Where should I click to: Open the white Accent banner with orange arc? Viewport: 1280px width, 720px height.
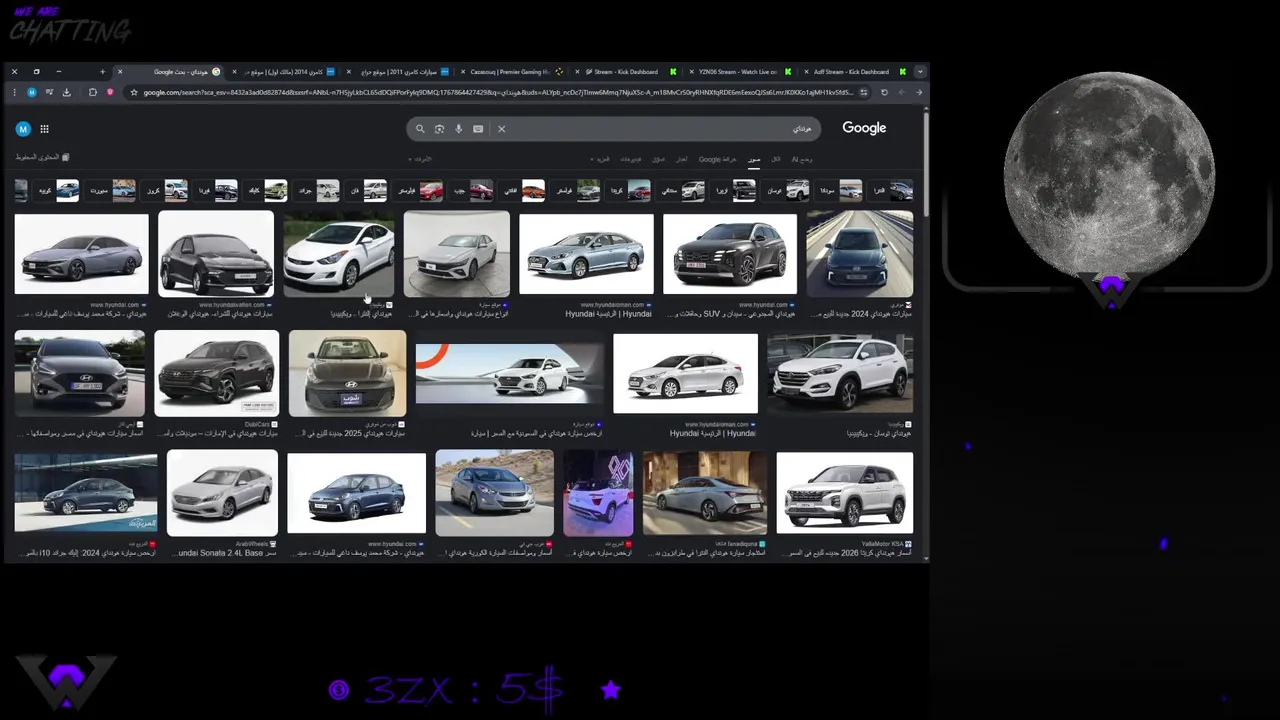[510, 374]
